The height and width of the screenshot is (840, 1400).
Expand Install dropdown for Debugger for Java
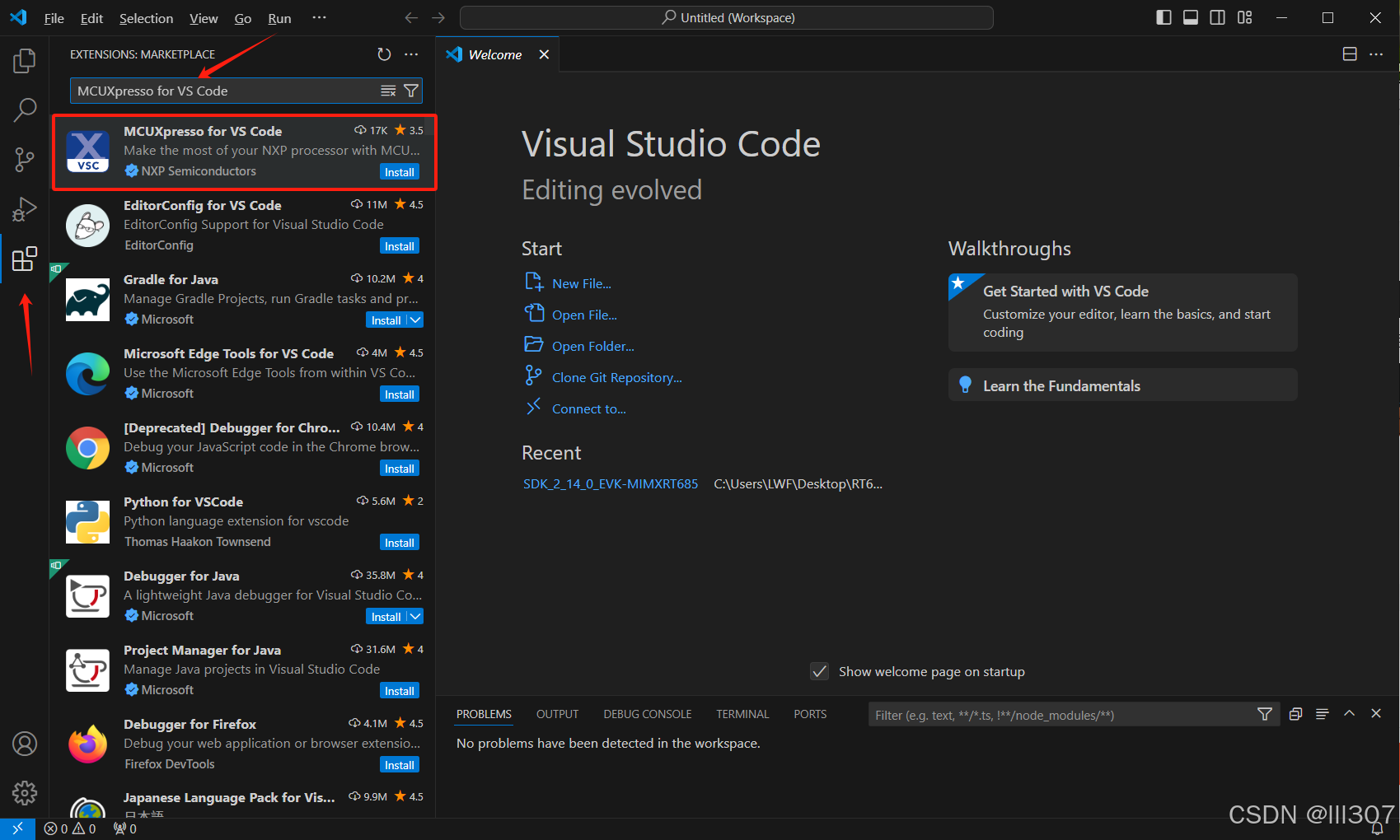[415, 616]
